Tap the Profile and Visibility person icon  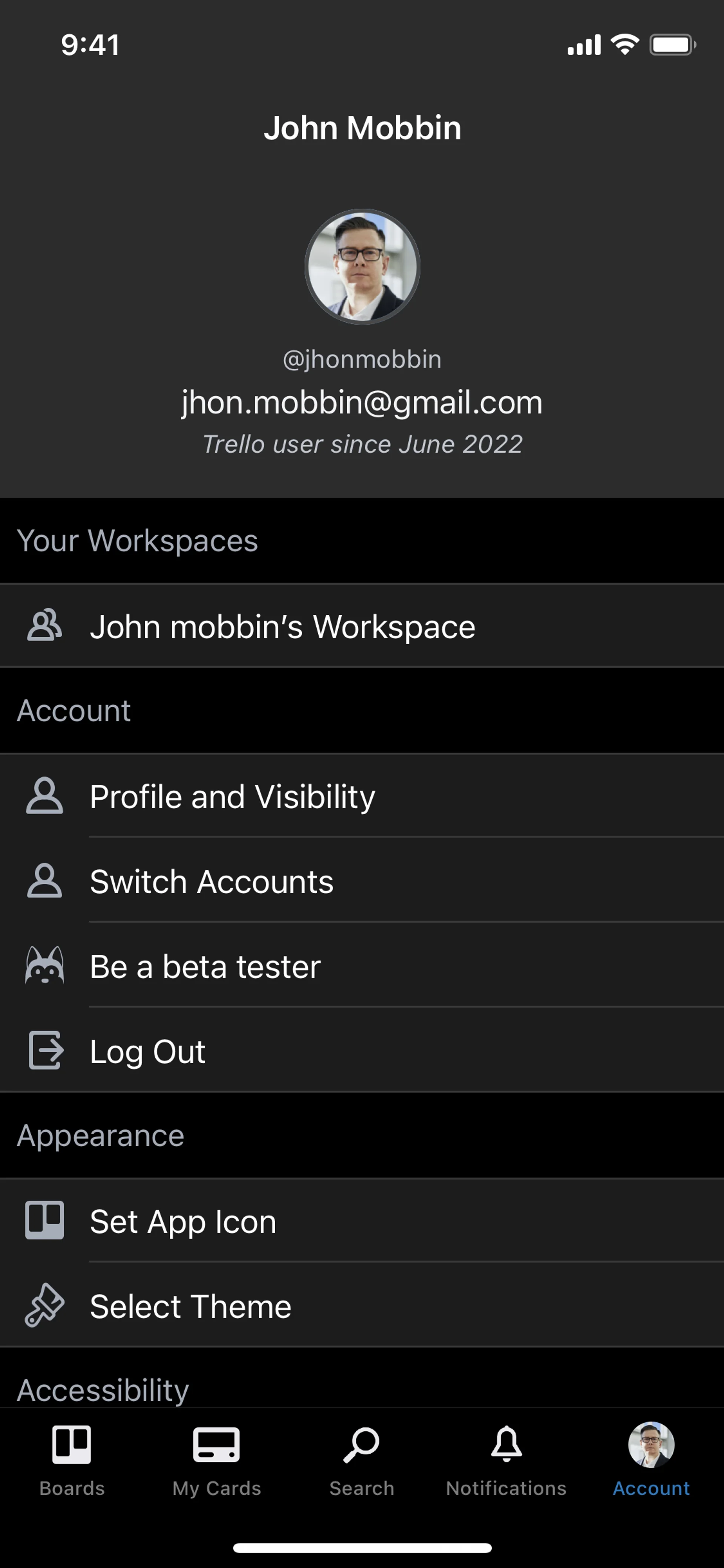(44, 796)
